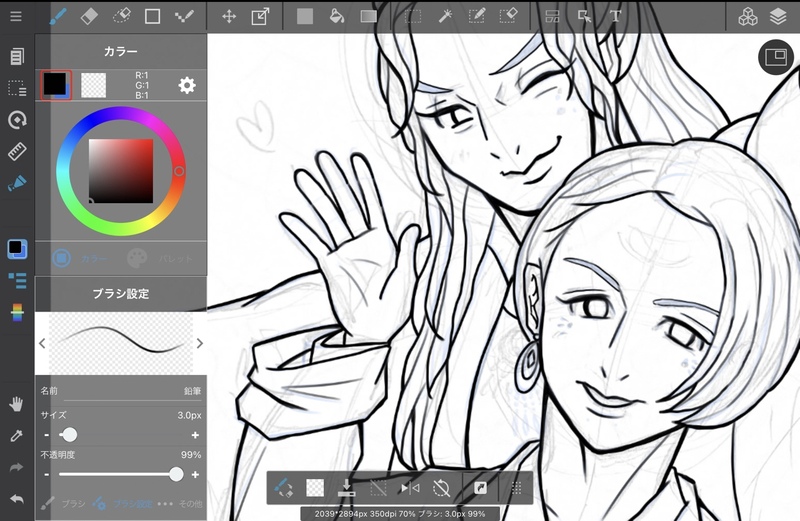
Task: Switch to the ブラシ tab
Action: [x=62, y=504]
